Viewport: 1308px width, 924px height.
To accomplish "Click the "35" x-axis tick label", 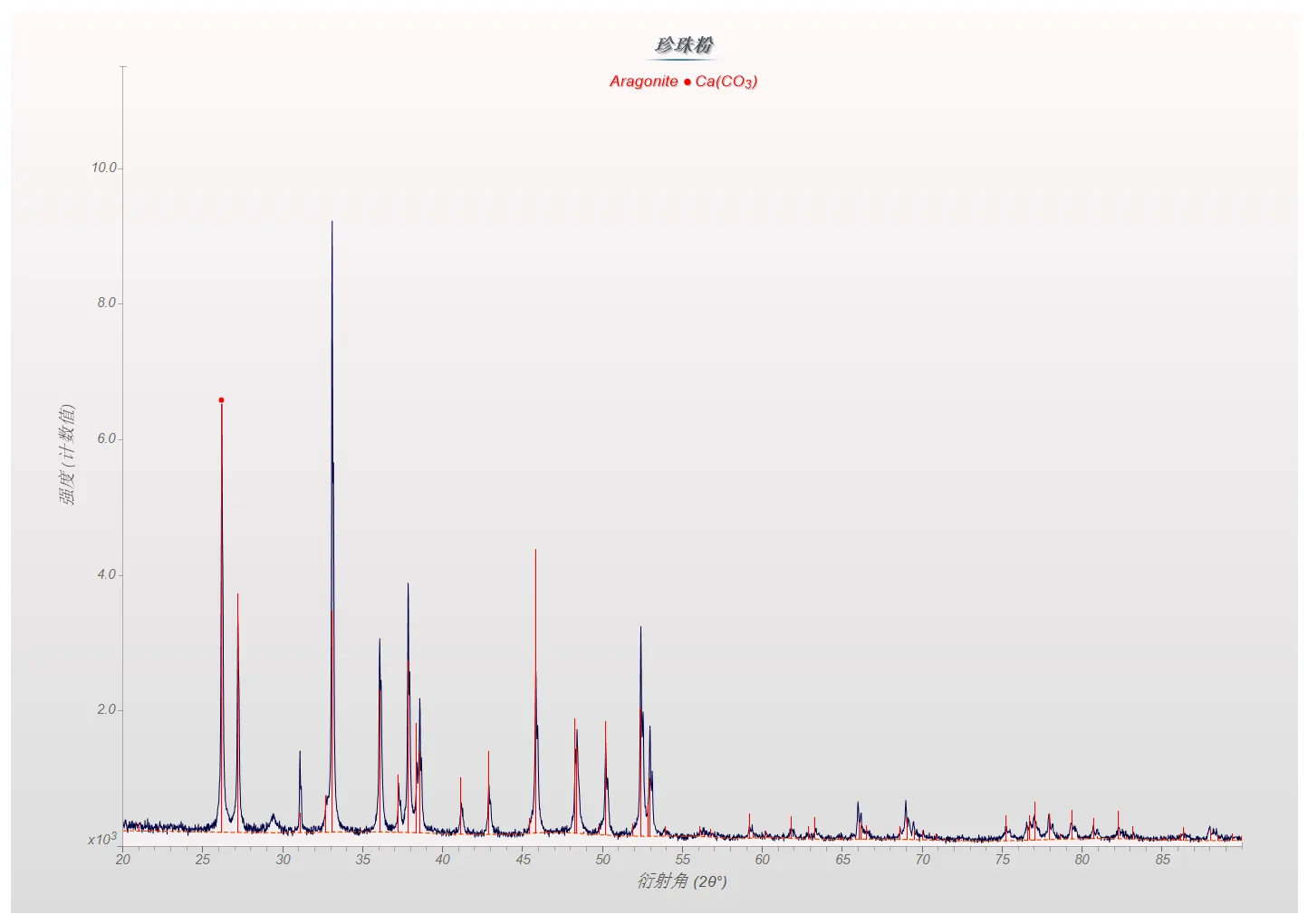I will click(x=363, y=859).
